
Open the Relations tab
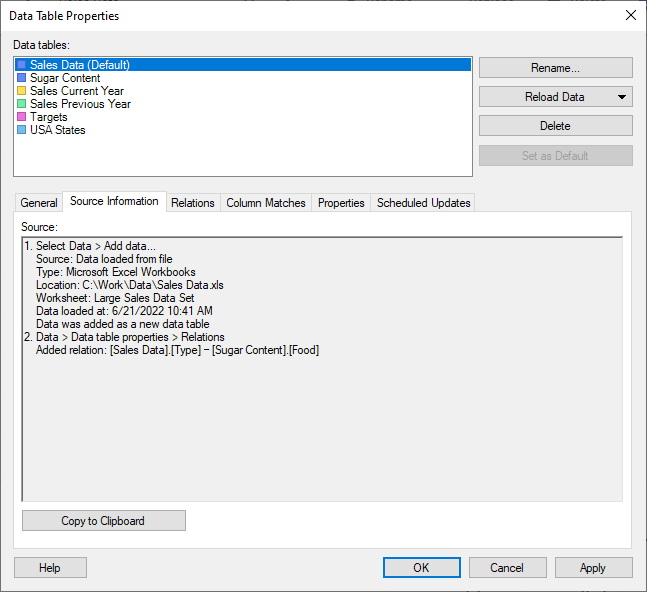[193, 203]
